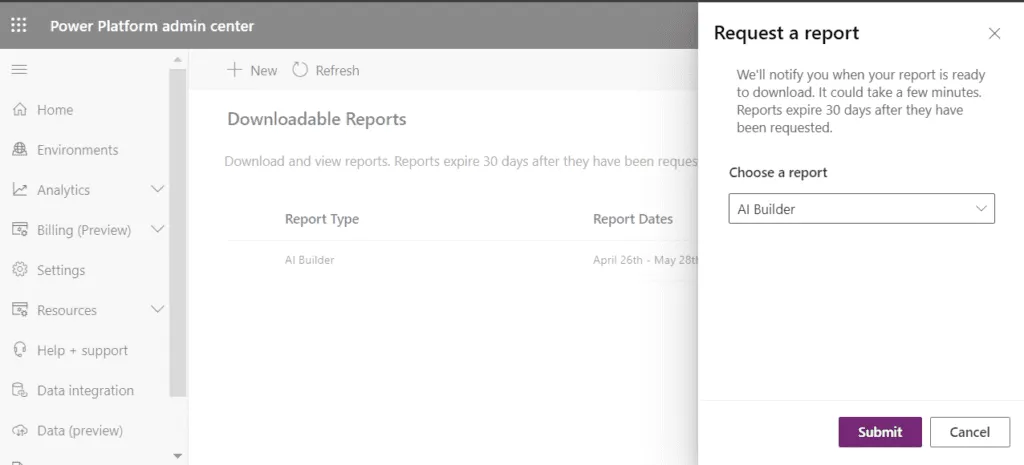Cancel the report request
This screenshot has width=1024, height=465.
point(969,432)
